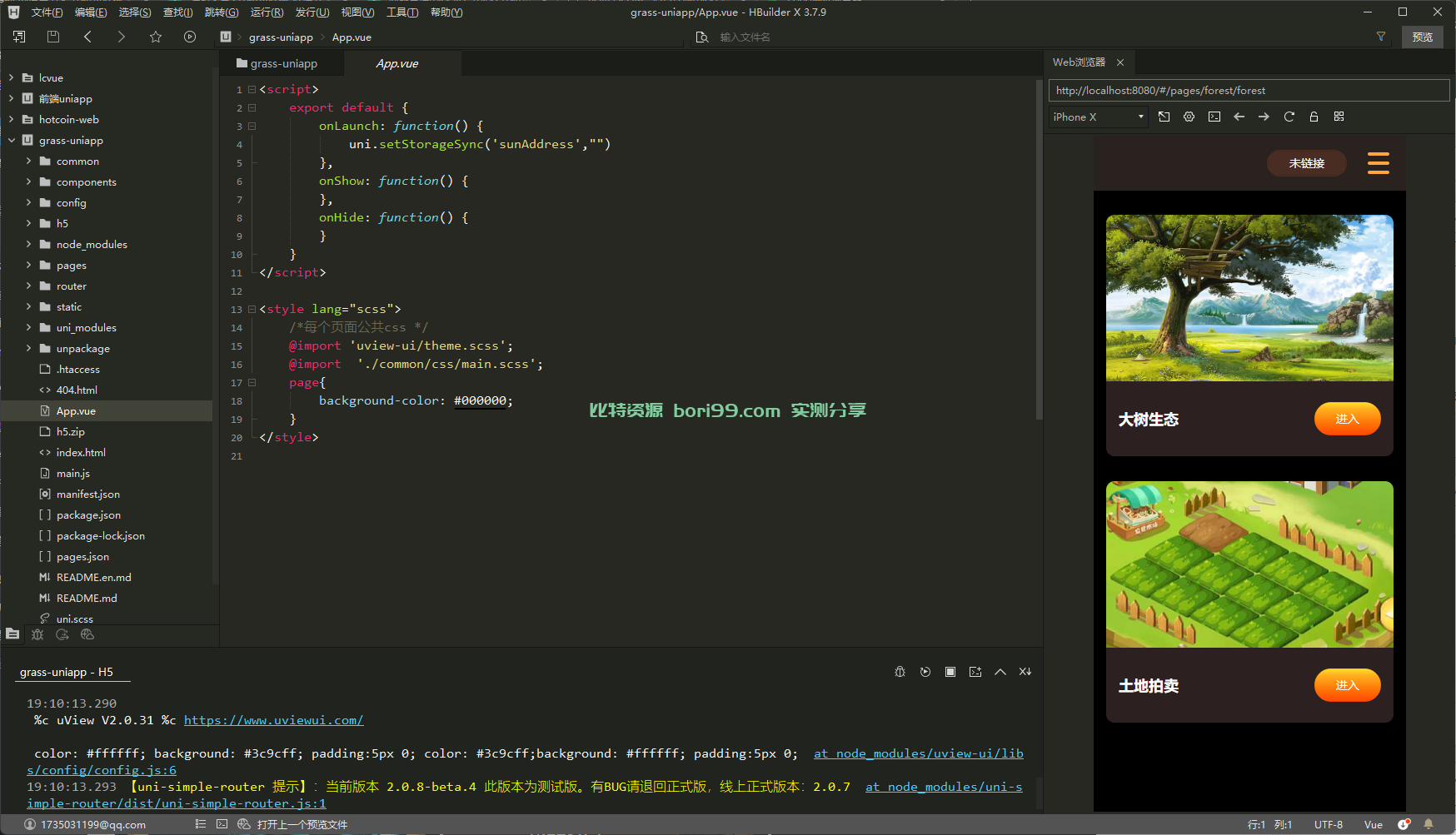The image size is (1456, 835).
Task: Click the 预览 preview button
Action: (1423, 37)
